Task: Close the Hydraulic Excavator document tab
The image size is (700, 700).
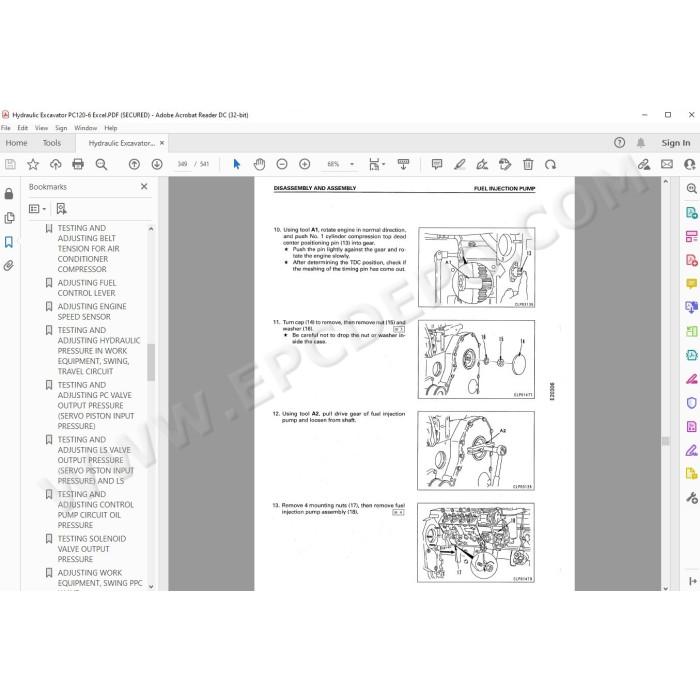Action: 162,143
